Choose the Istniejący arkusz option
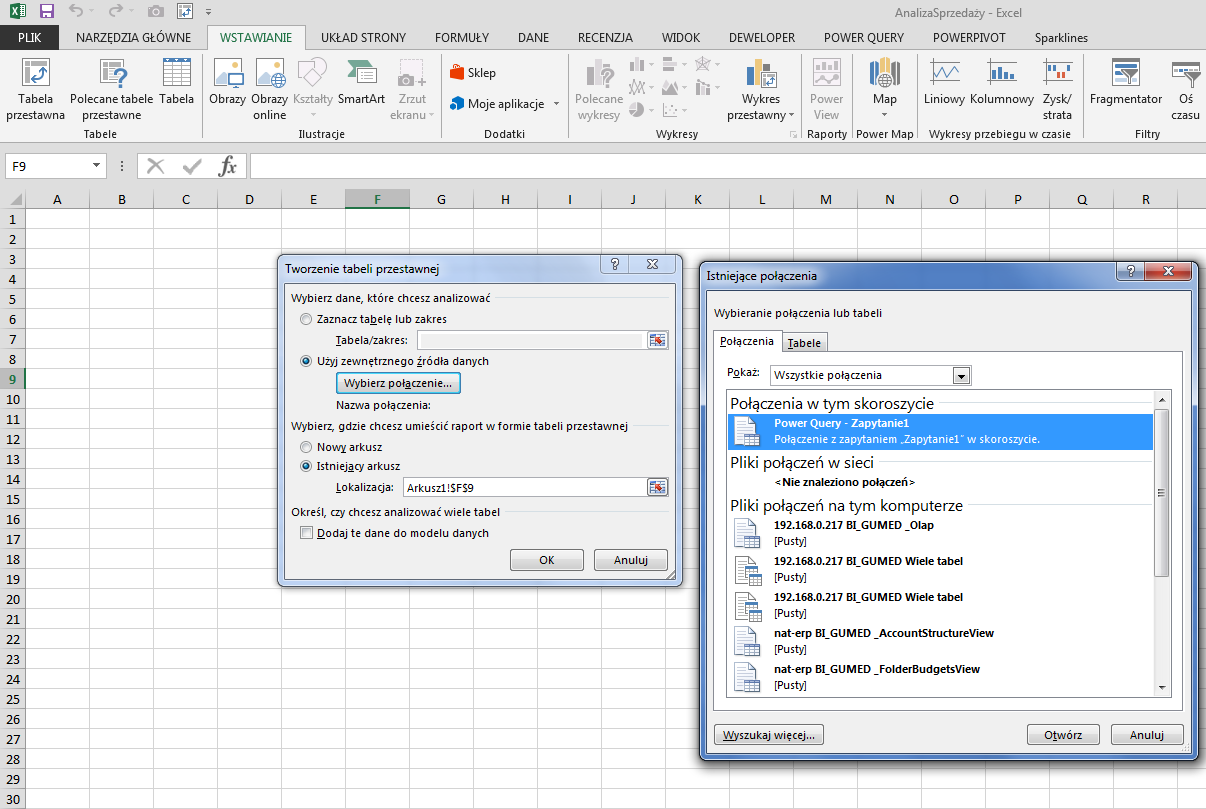 pos(306,466)
